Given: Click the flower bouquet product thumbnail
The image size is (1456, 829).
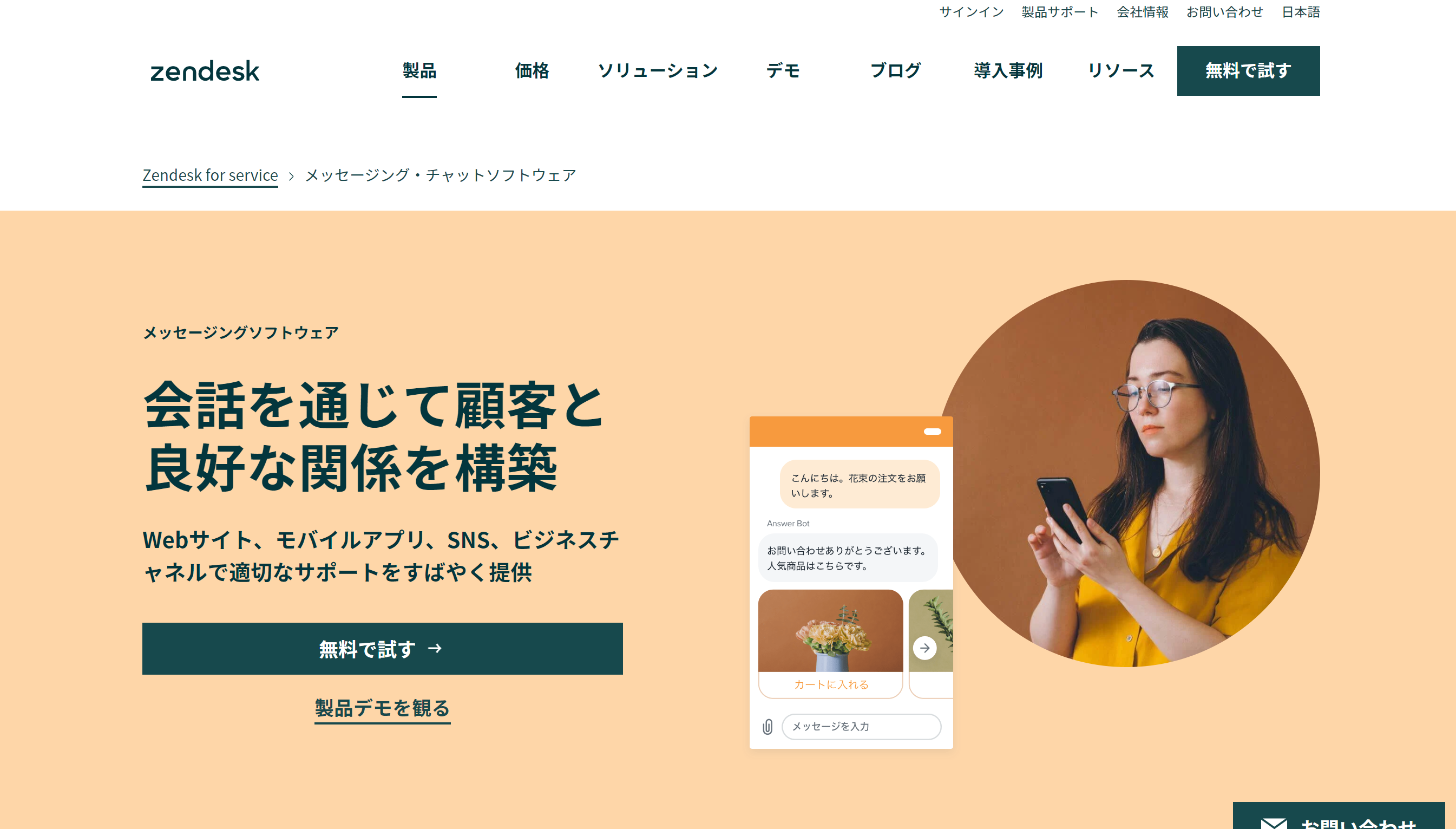Looking at the screenshot, I should [831, 631].
